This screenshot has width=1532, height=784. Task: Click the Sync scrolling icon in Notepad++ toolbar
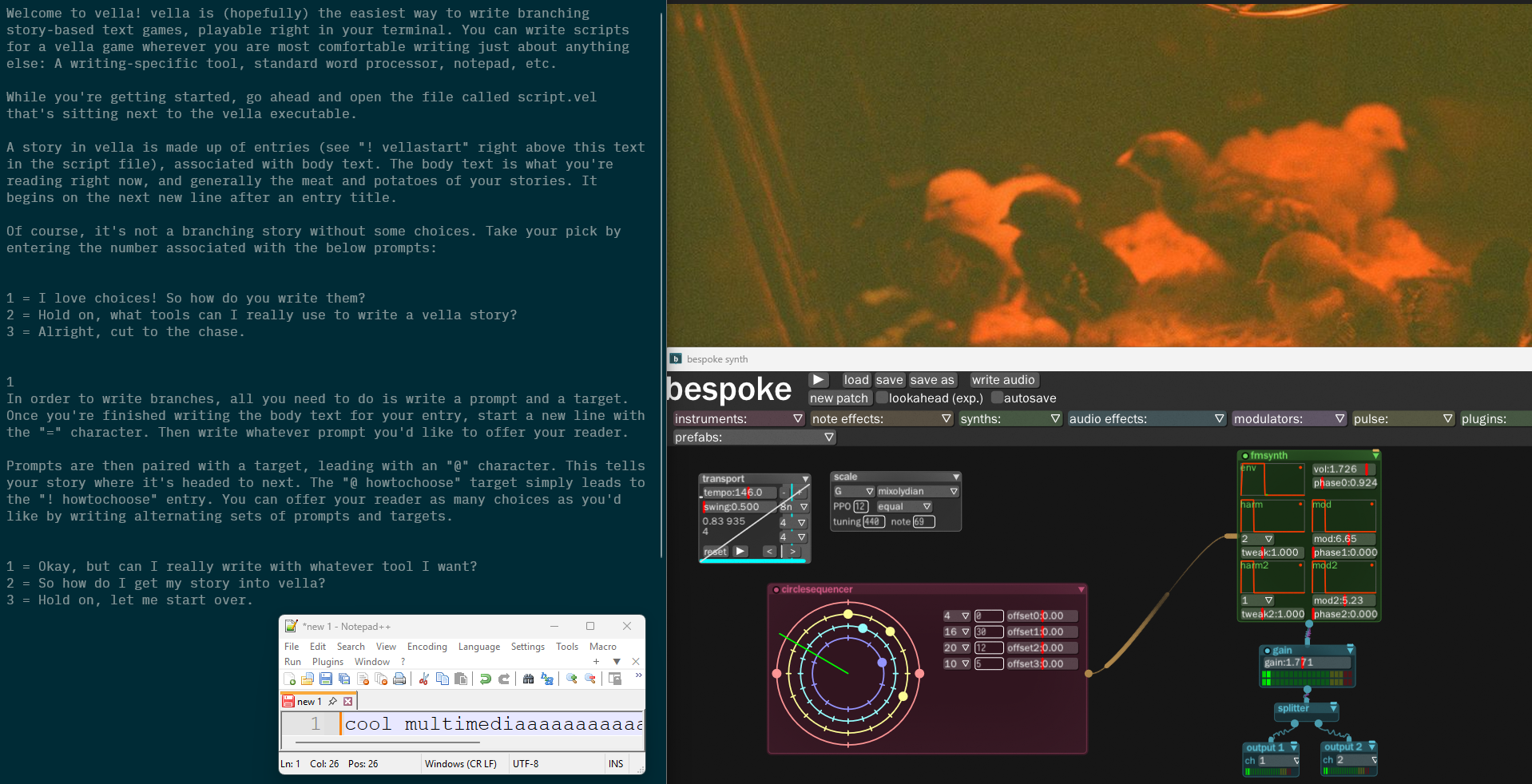click(615, 679)
